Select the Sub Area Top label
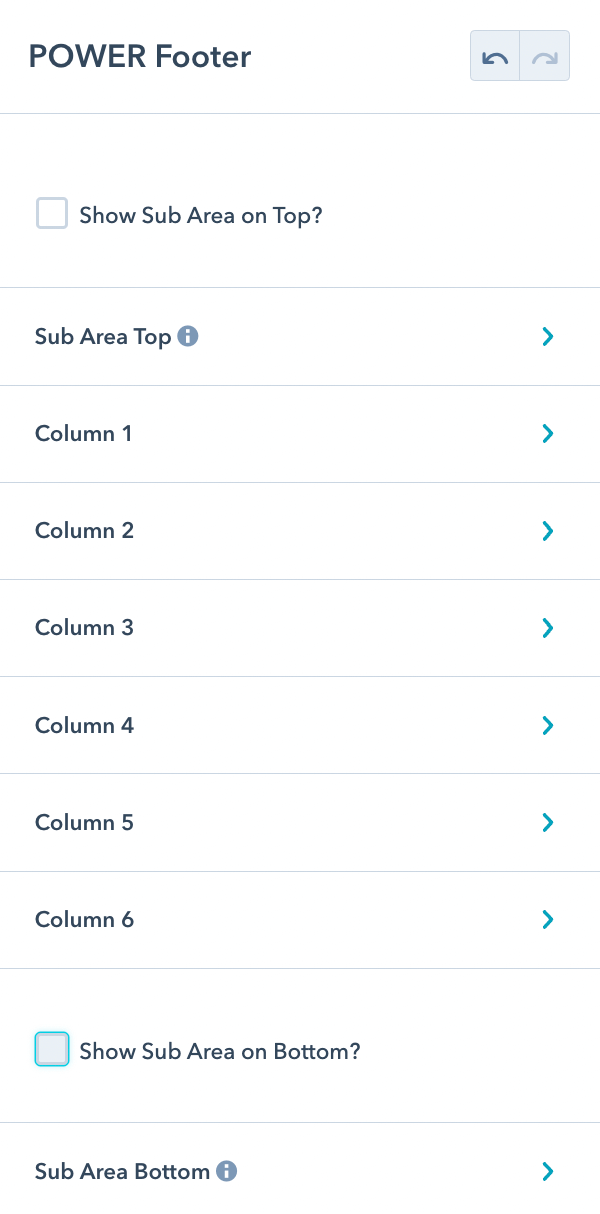Viewport: 600px width, 1214px height. coord(103,337)
